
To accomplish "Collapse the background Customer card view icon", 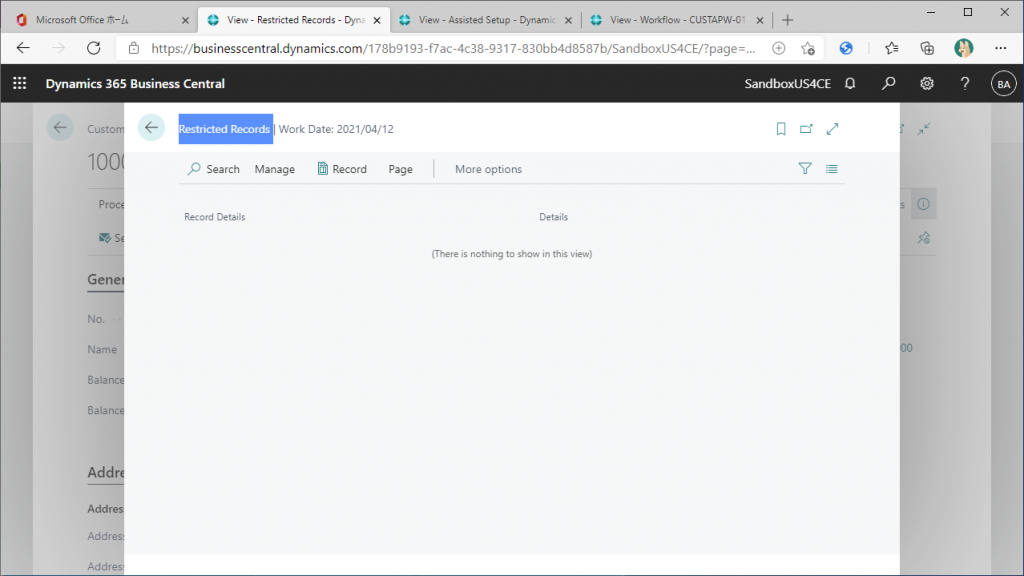I will pyautogui.click(x=923, y=129).
